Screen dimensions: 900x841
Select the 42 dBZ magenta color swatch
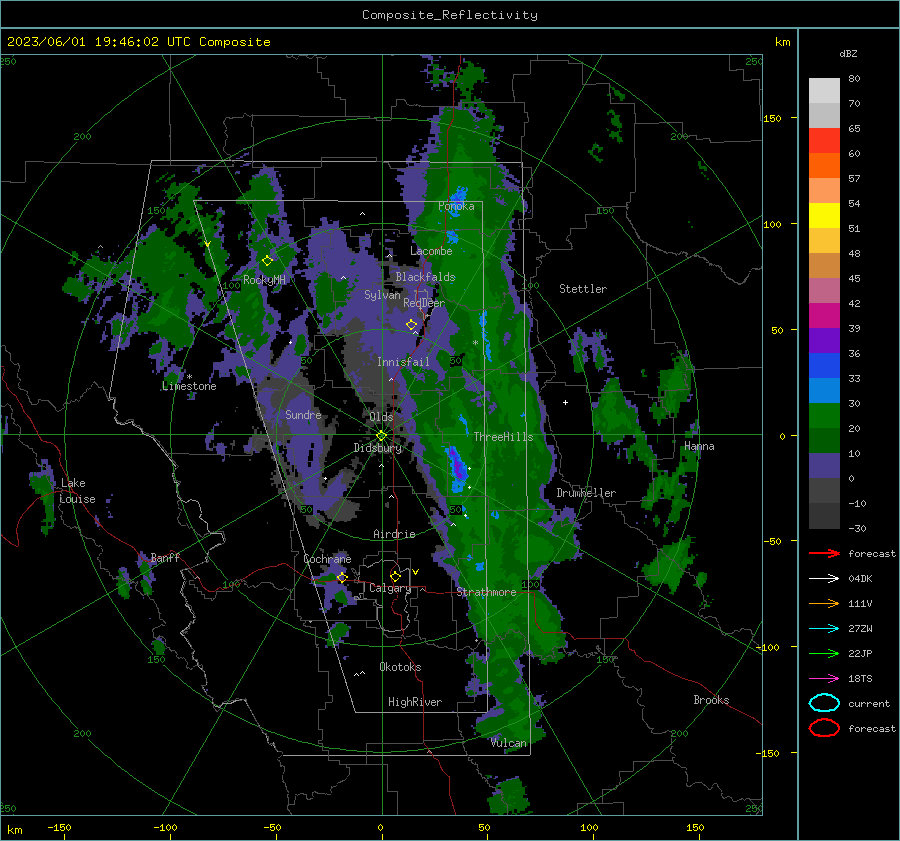824,315
